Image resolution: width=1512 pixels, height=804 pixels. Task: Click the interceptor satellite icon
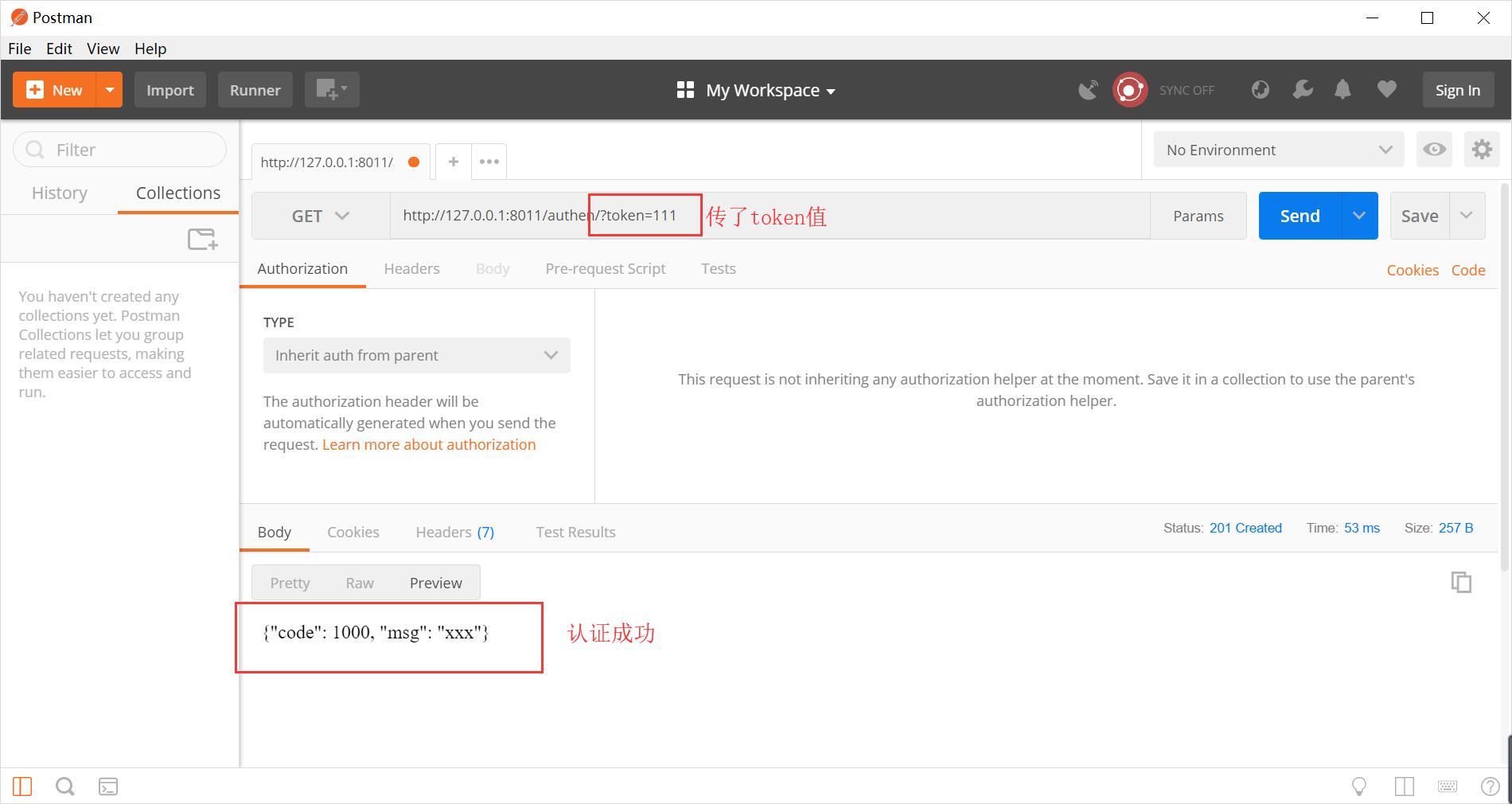point(1088,90)
